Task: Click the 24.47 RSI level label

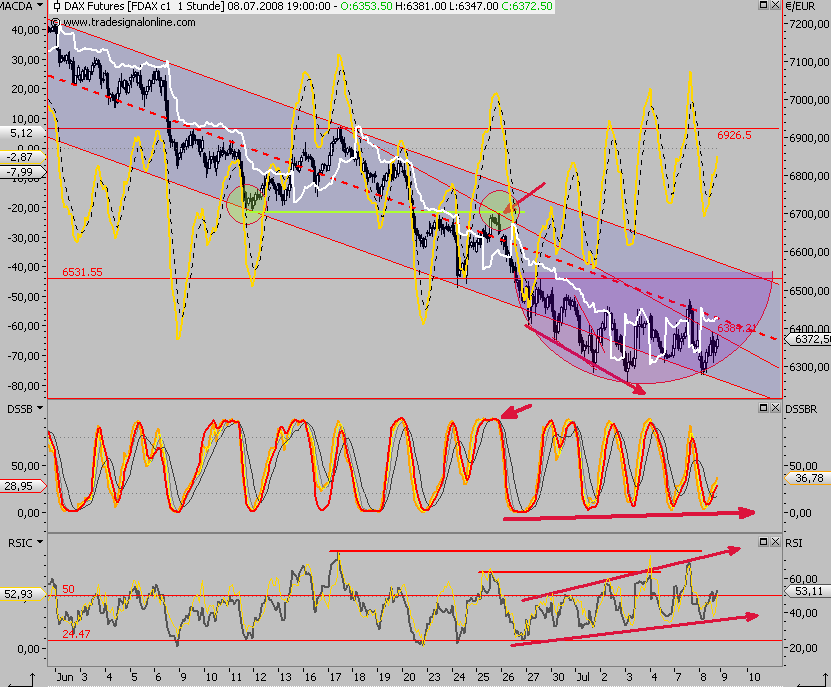Action: point(76,633)
